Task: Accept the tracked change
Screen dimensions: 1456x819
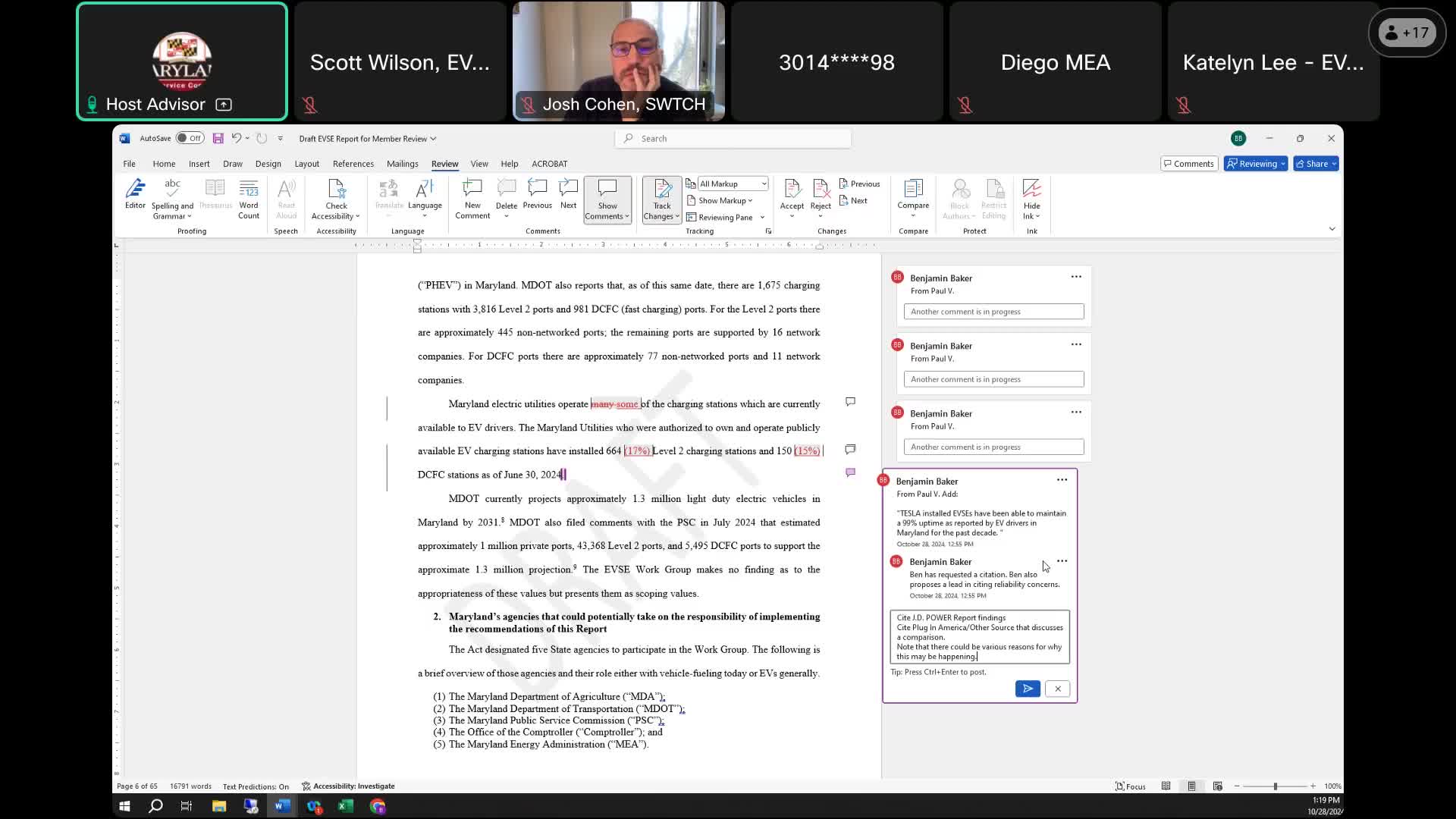Action: click(x=792, y=199)
